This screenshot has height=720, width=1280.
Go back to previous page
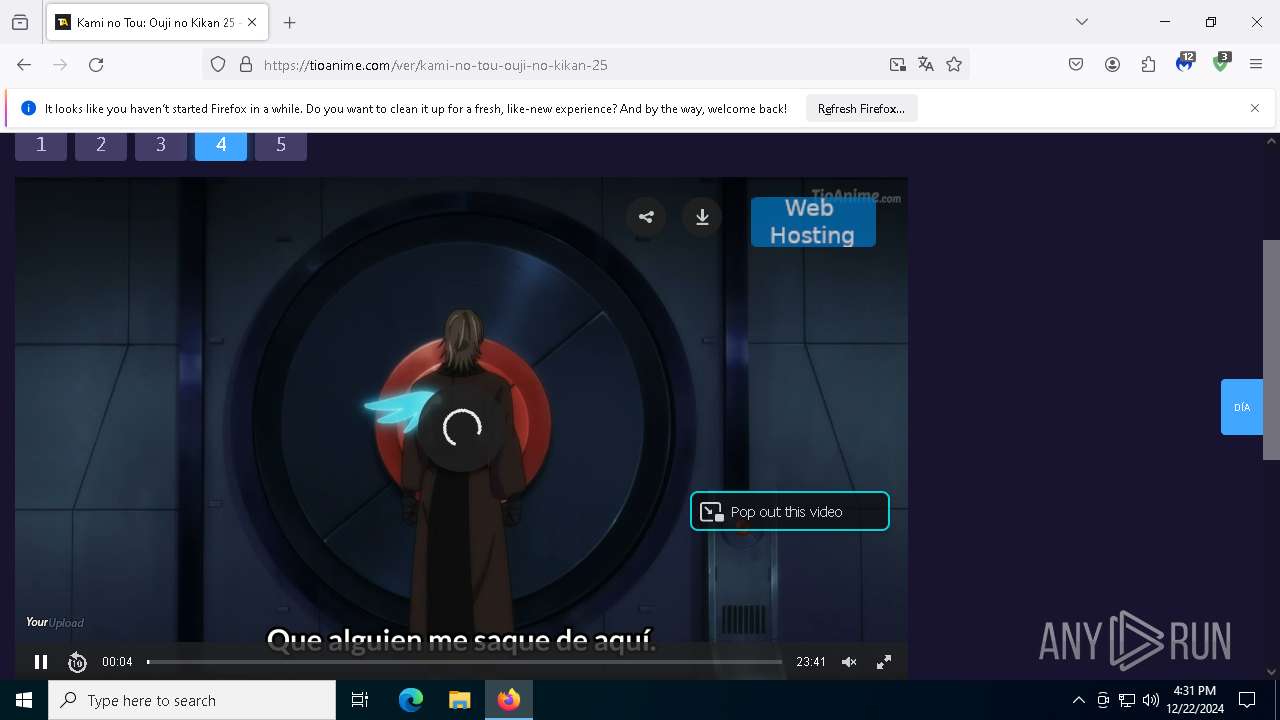[24, 65]
